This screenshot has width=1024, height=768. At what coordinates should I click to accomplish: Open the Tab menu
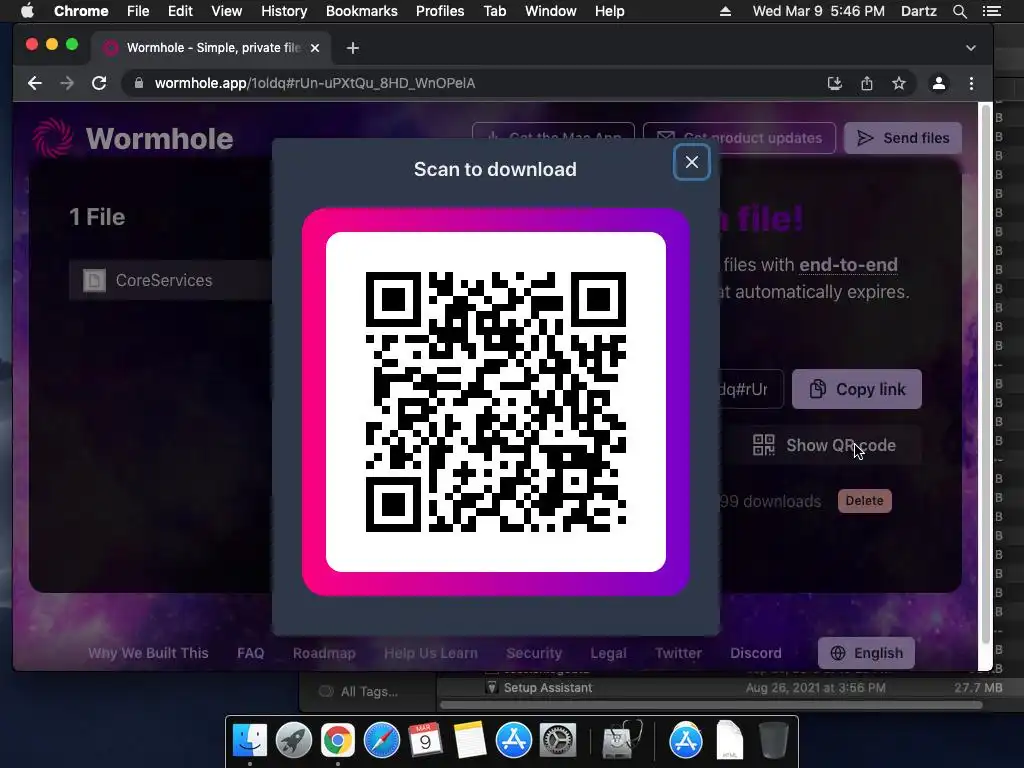coord(495,11)
